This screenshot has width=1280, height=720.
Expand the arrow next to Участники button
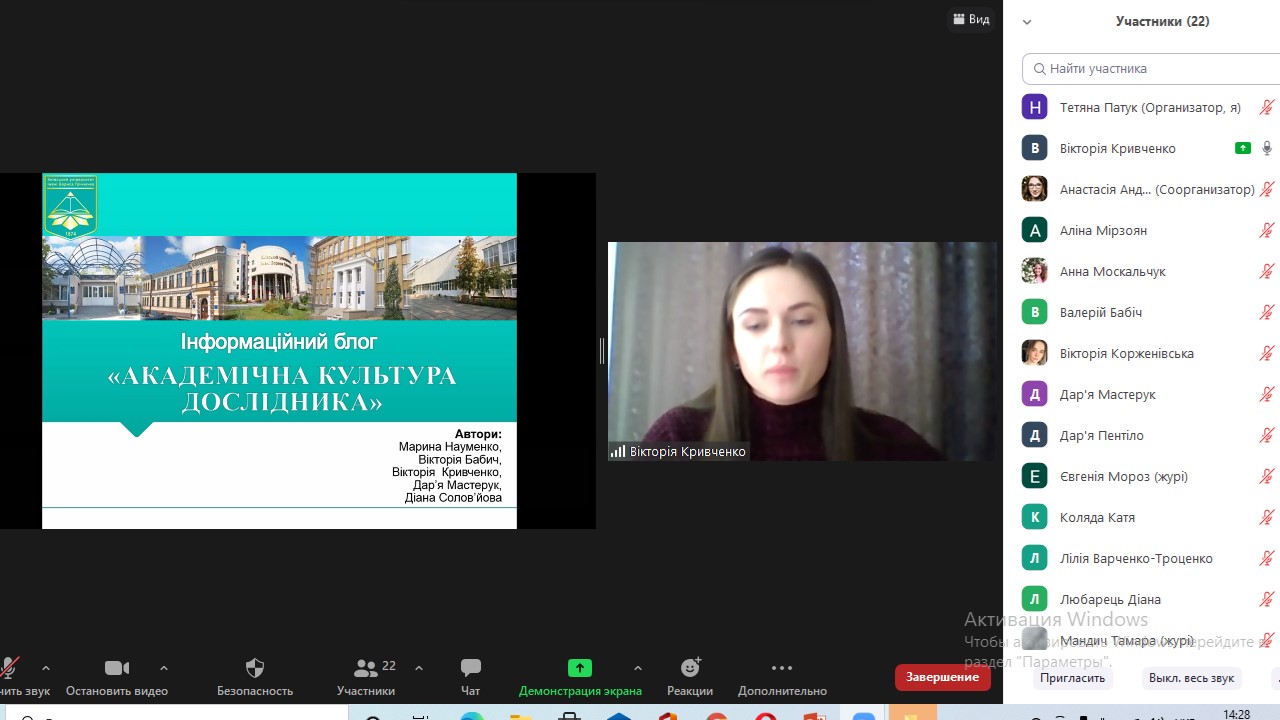pos(419,668)
